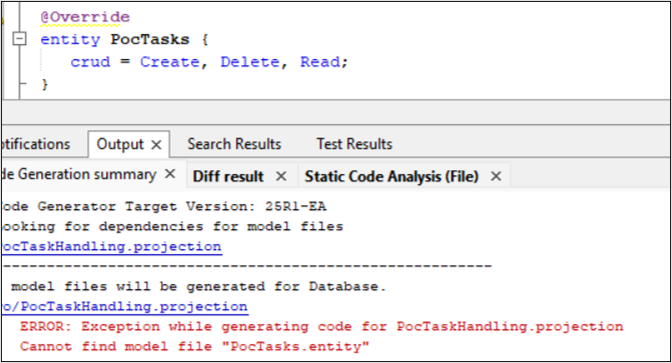Open the Diff result sub-tab
The width and height of the screenshot is (672, 363).
[x=228, y=176]
